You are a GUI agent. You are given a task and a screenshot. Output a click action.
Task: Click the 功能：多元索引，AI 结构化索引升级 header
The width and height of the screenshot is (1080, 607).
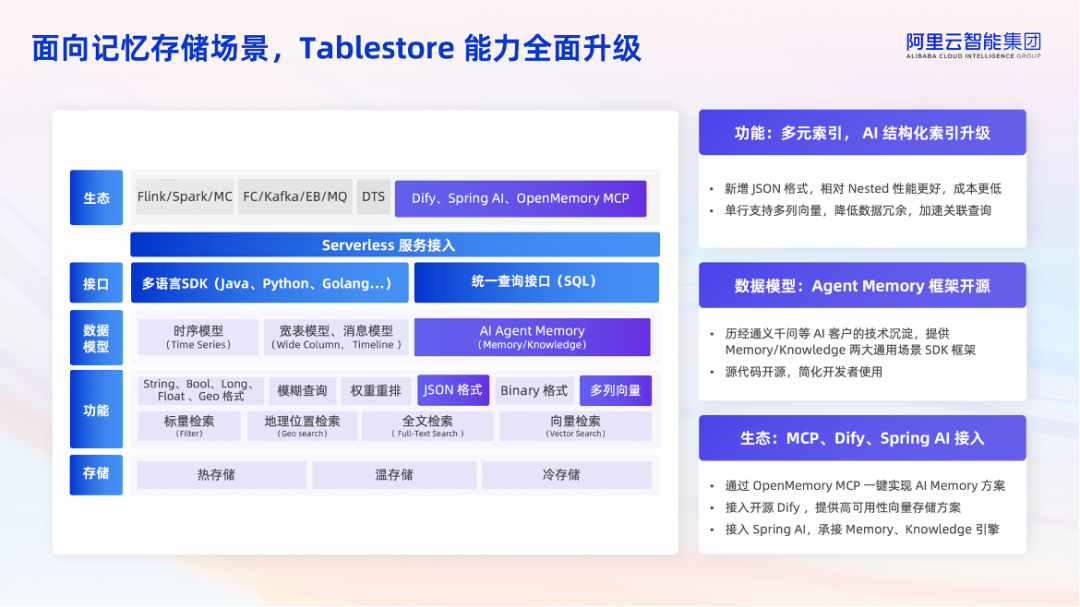coord(862,132)
